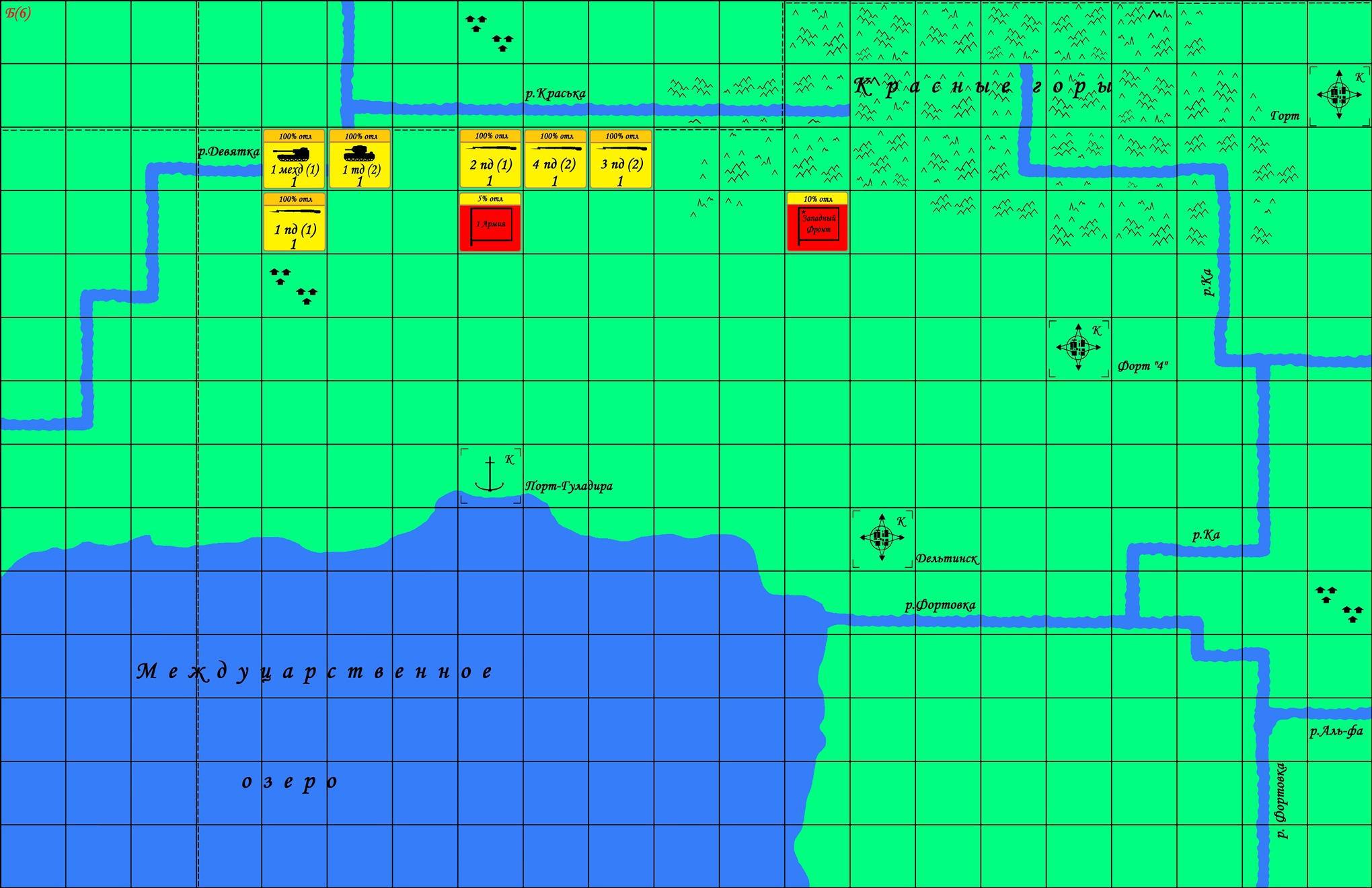Click the village houses below 1 пд (1)
The height and width of the screenshot is (888, 1372).
293,287
